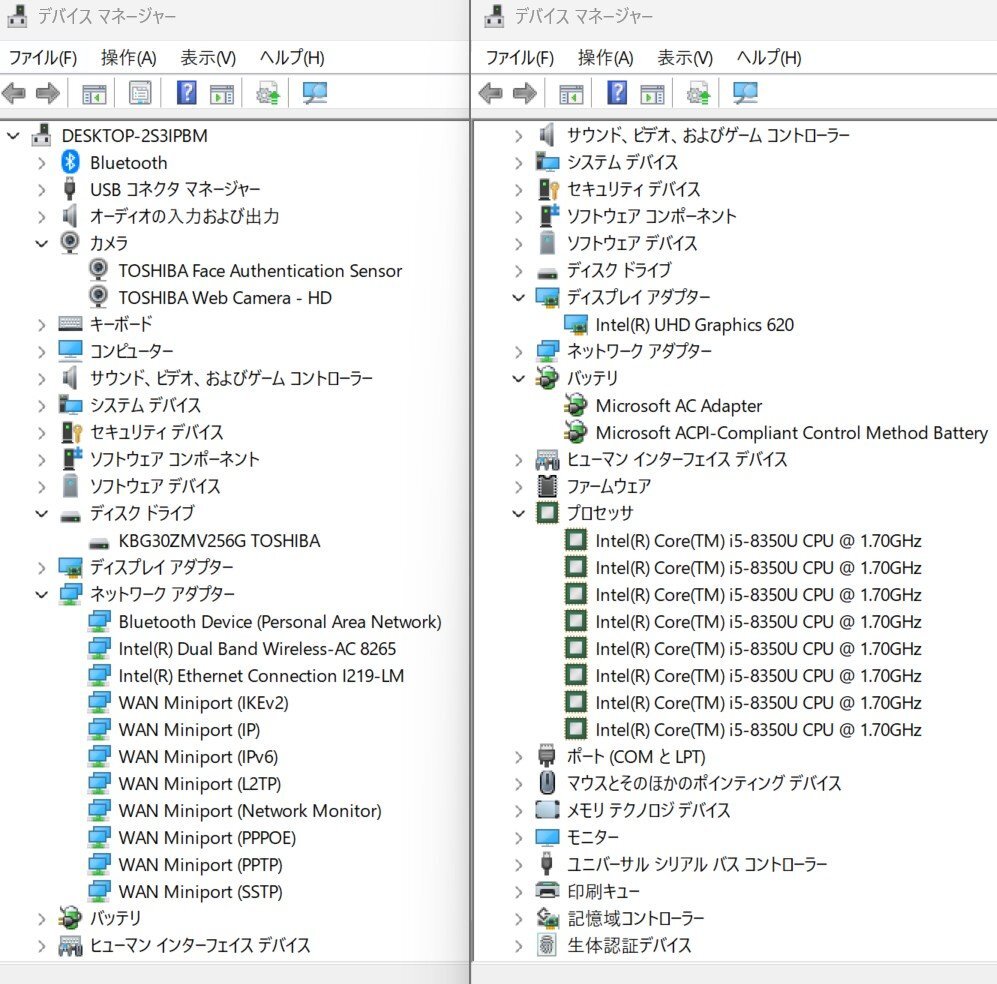The height and width of the screenshot is (984, 997).
Task: Collapse ディスプレイ アダプター in right window
Action: pyautogui.click(x=519, y=297)
